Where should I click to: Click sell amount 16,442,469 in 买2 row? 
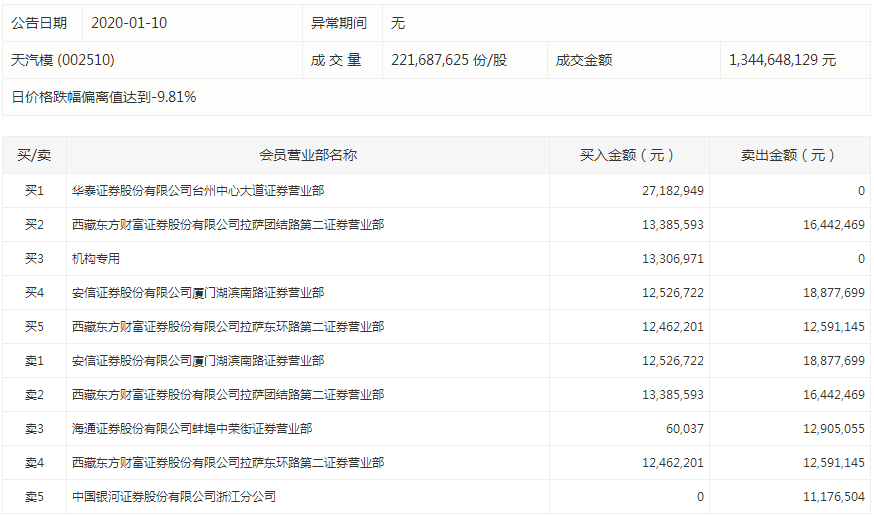pyautogui.click(x=834, y=225)
